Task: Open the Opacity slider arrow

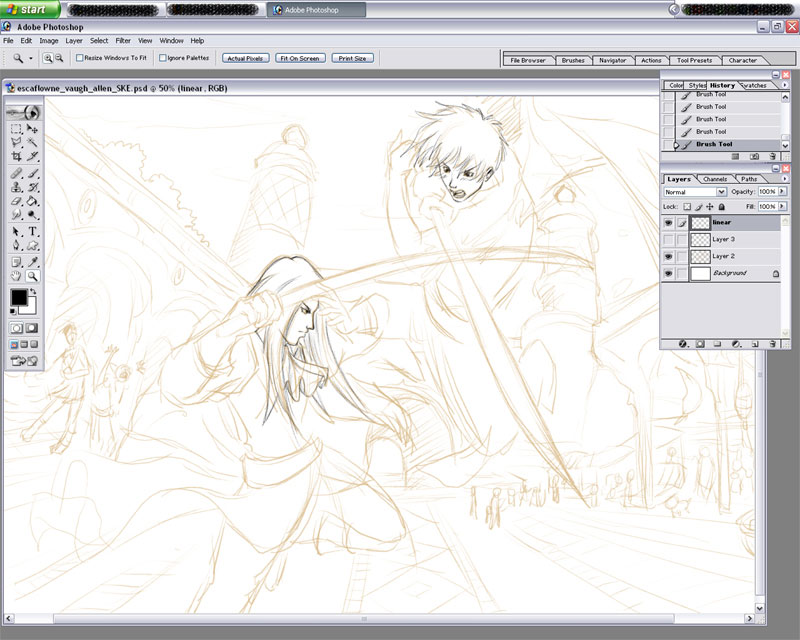Action: point(782,191)
